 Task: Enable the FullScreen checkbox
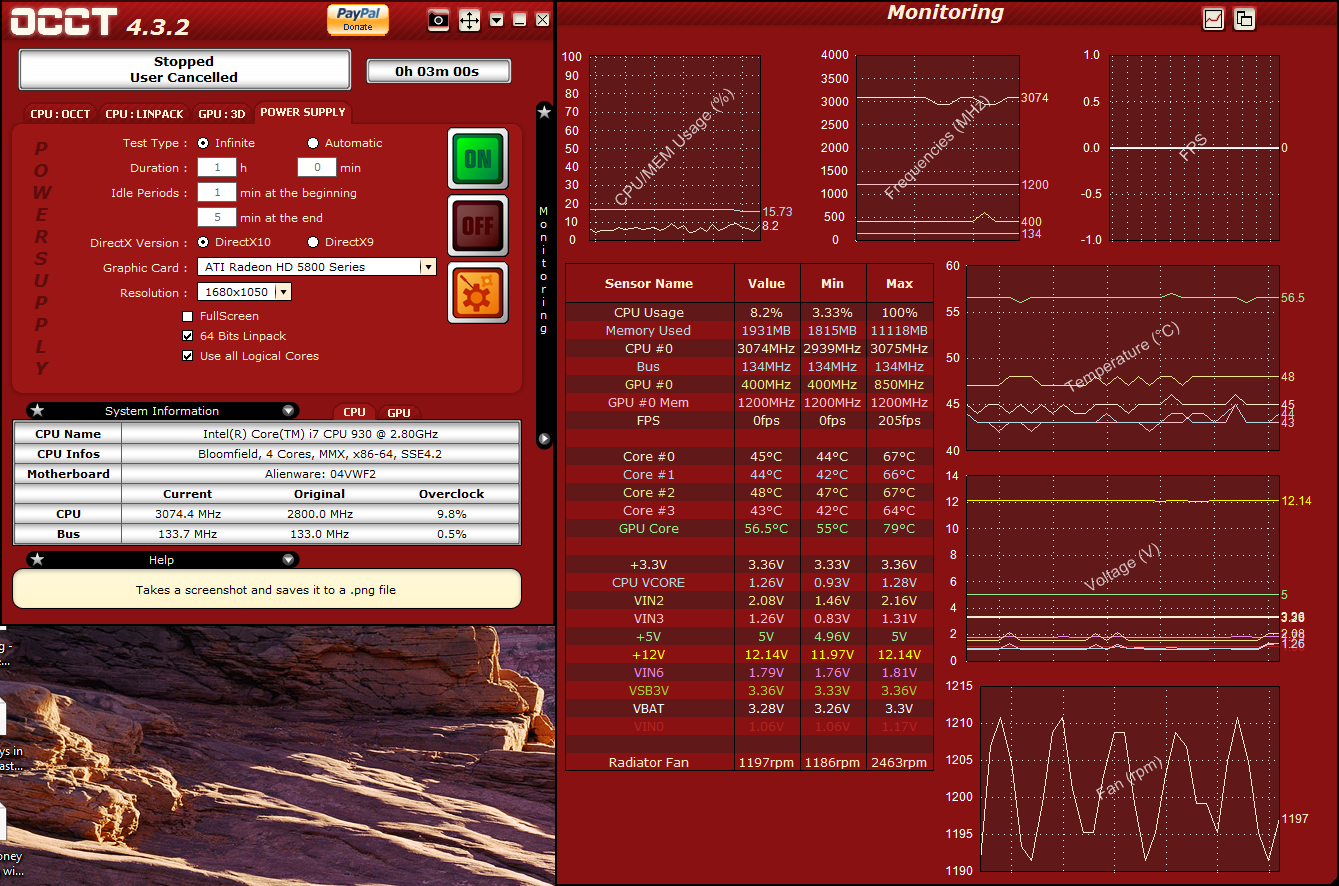pos(188,316)
